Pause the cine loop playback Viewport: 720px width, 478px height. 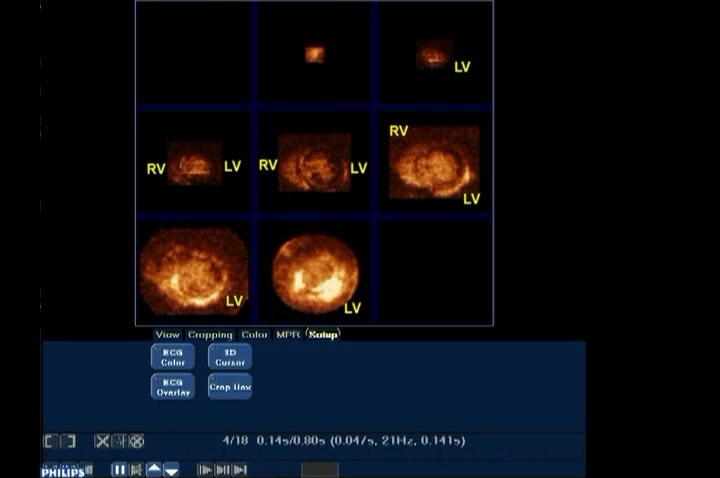pyautogui.click(x=119, y=469)
